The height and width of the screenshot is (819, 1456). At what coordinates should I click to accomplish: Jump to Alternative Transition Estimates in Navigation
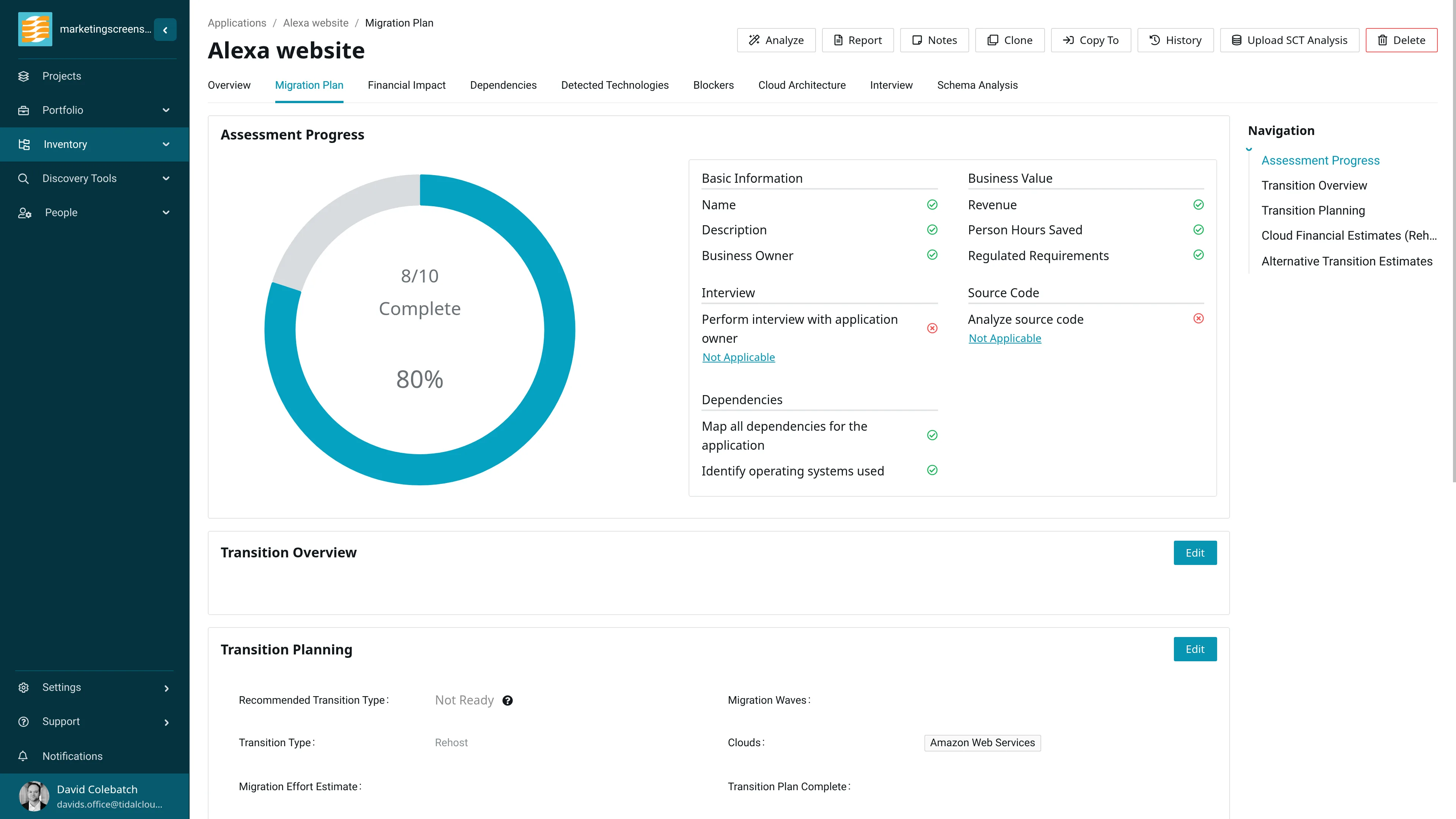pyautogui.click(x=1347, y=262)
